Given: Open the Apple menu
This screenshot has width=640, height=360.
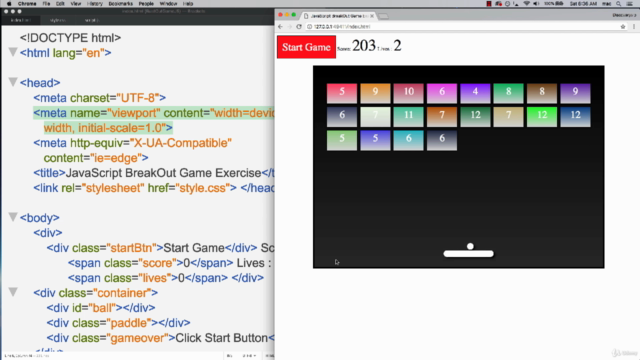Looking at the screenshot, I should point(9,4).
